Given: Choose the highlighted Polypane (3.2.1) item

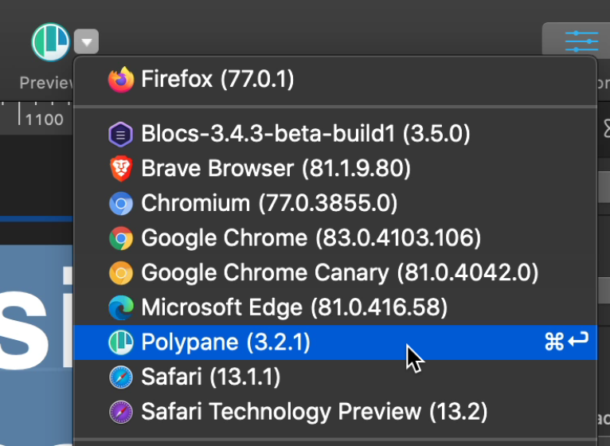Looking at the screenshot, I should 335,342.
